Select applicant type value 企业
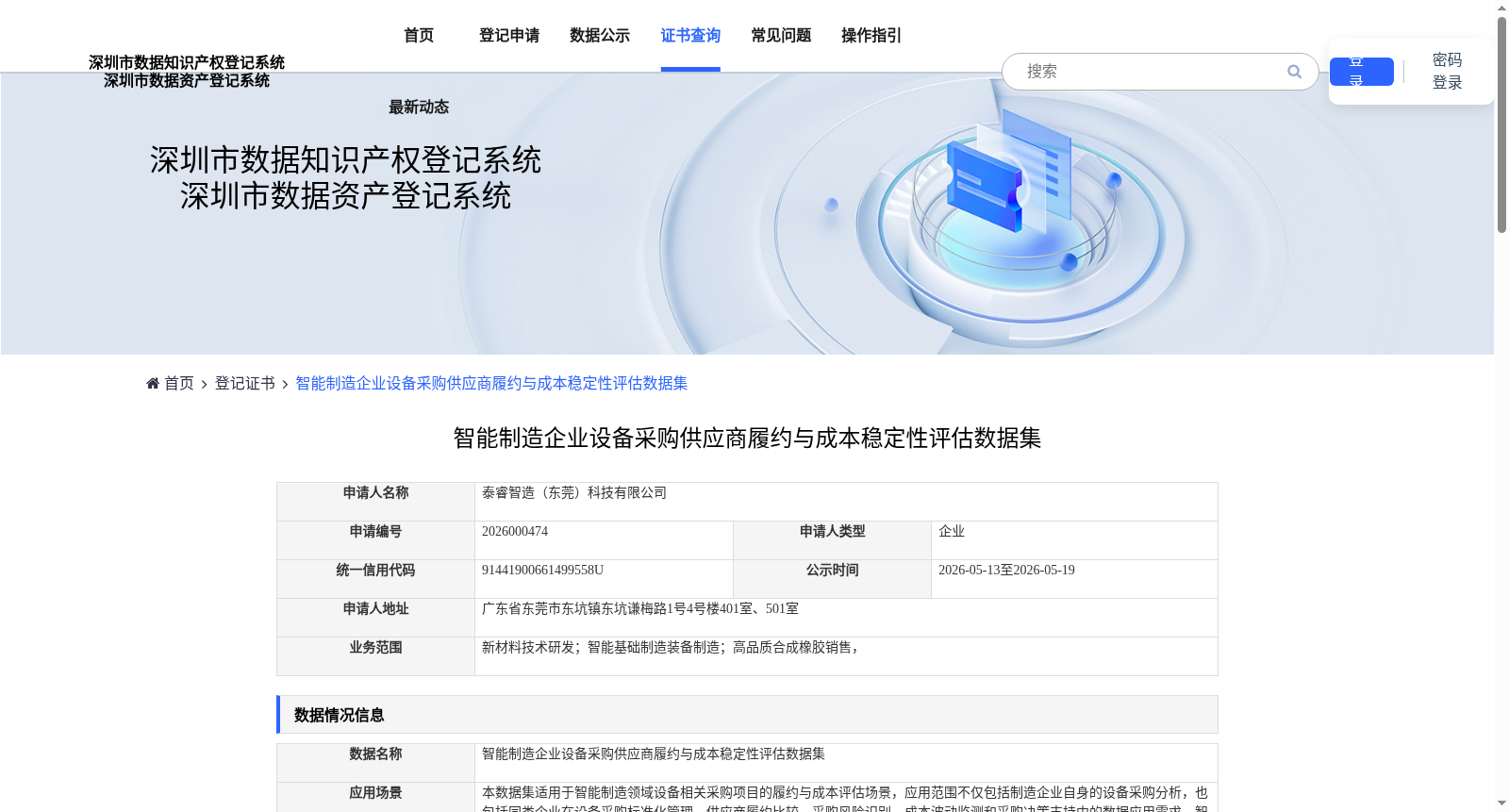Image resolution: width=1509 pixels, height=812 pixels. pyautogui.click(x=952, y=532)
